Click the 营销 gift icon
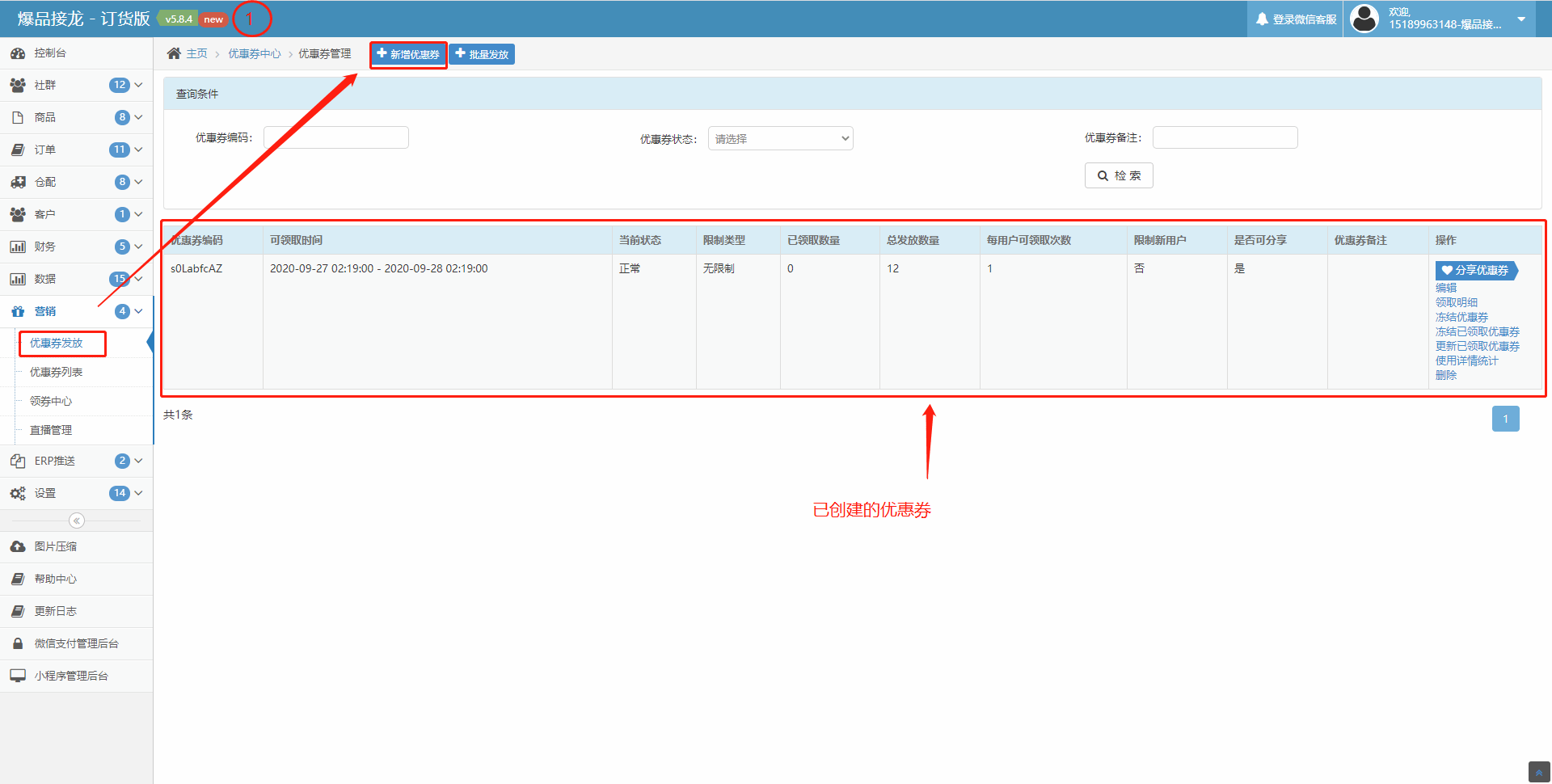Screen dimensions: 1552x784 [18, 312]
